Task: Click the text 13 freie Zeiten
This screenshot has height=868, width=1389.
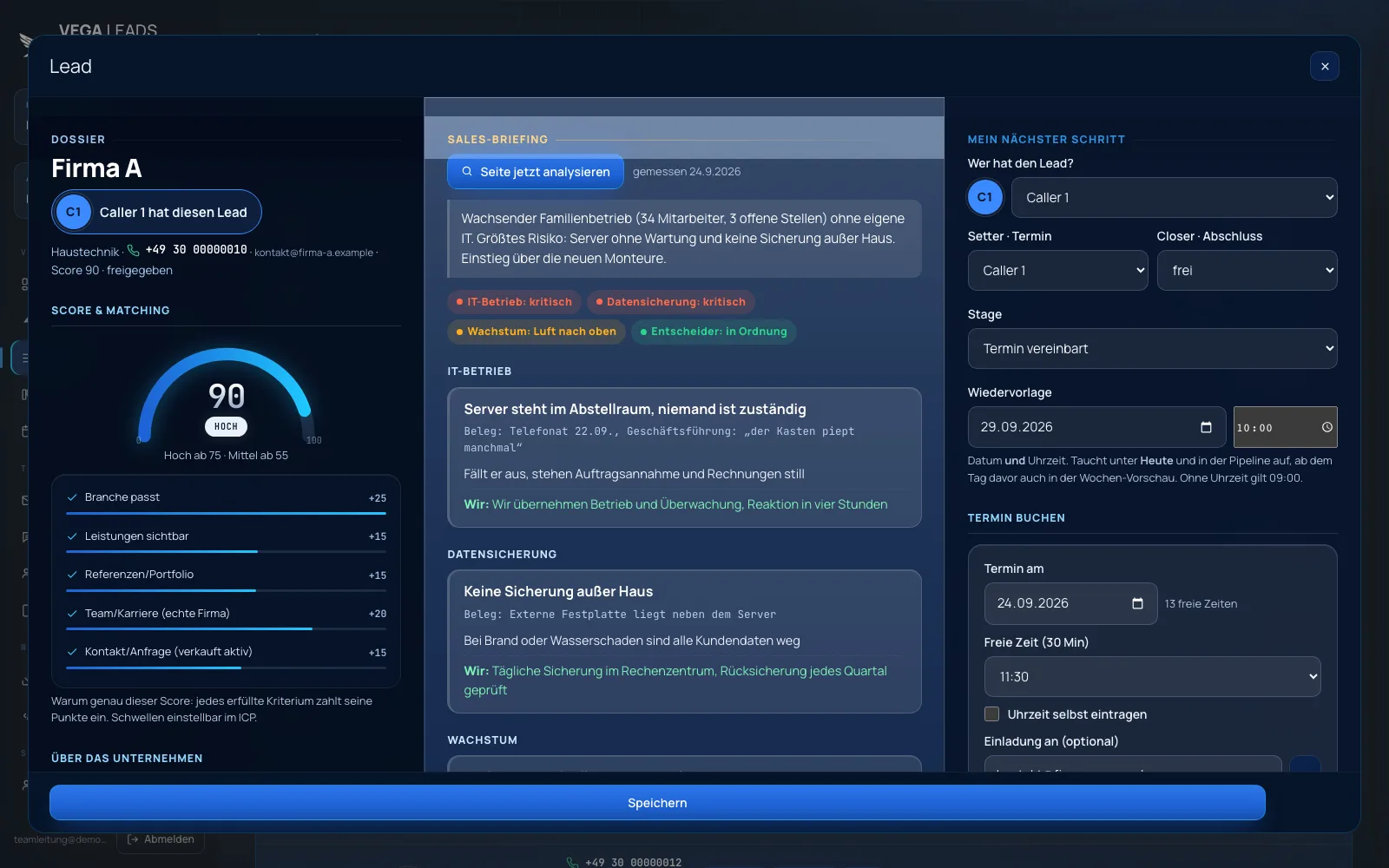Action: pyautogui.click(x=1201, y=604)
